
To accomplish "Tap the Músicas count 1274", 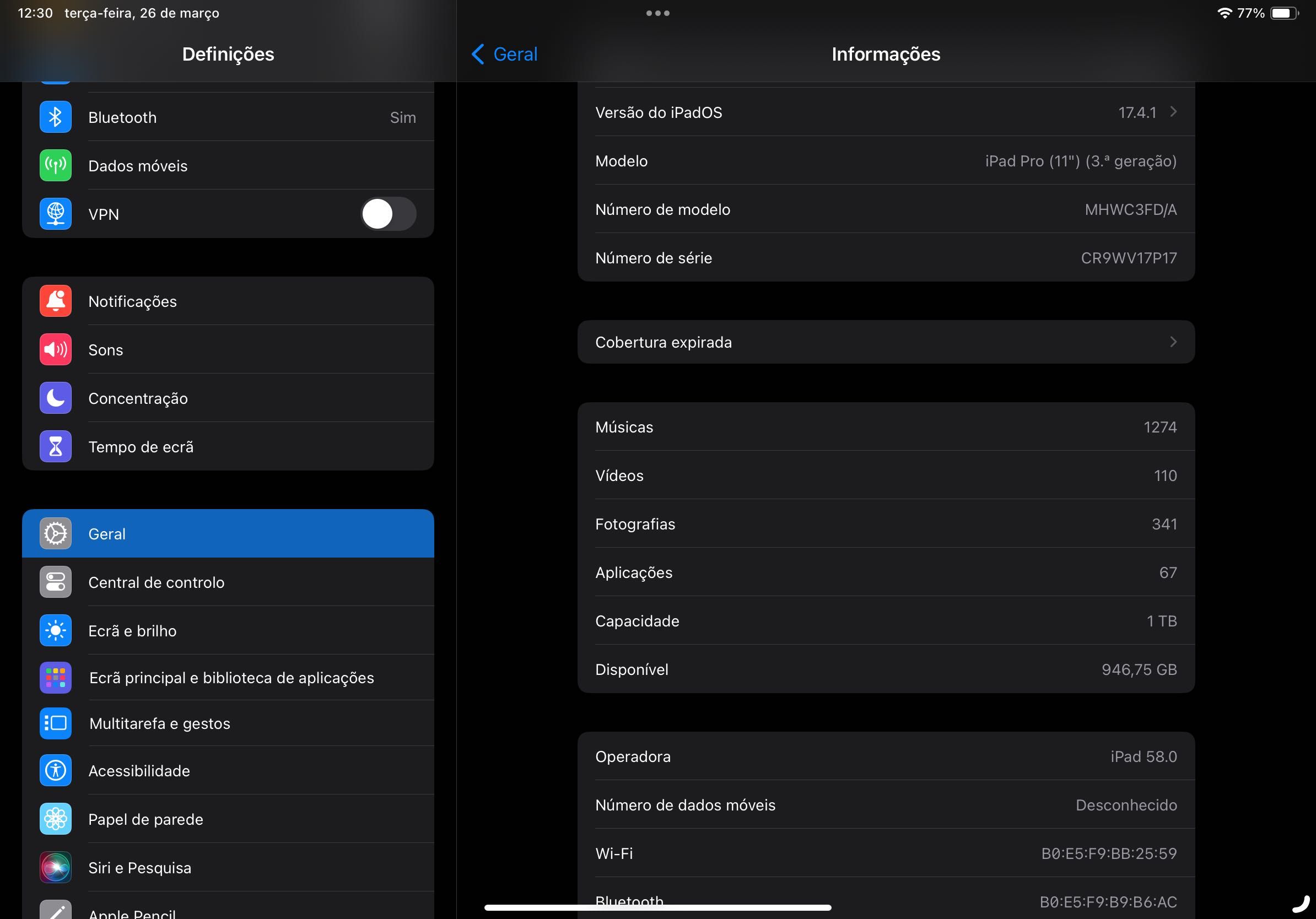I will click(1160, 427).
